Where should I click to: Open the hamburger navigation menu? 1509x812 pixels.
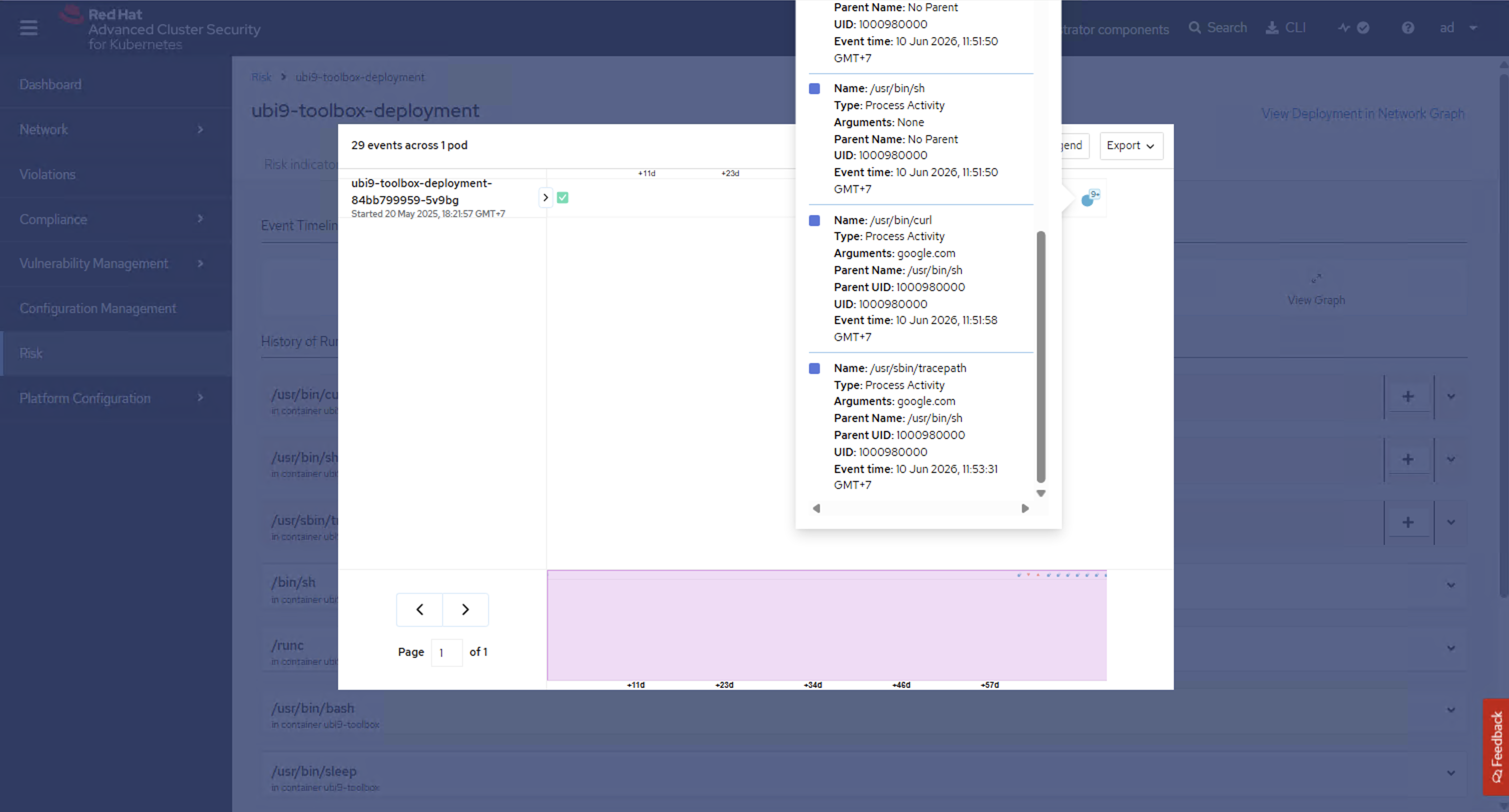(x=28, y=27)
